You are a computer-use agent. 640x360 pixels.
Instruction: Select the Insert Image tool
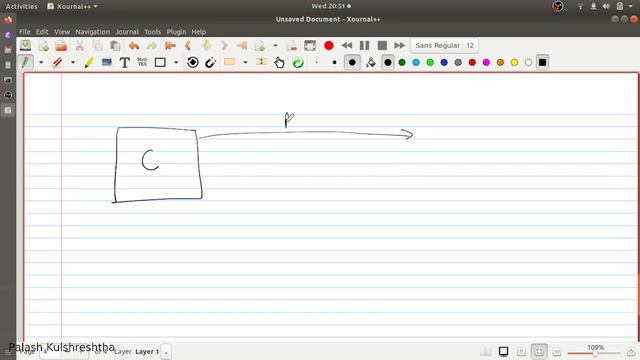click(x=107, y=62)
